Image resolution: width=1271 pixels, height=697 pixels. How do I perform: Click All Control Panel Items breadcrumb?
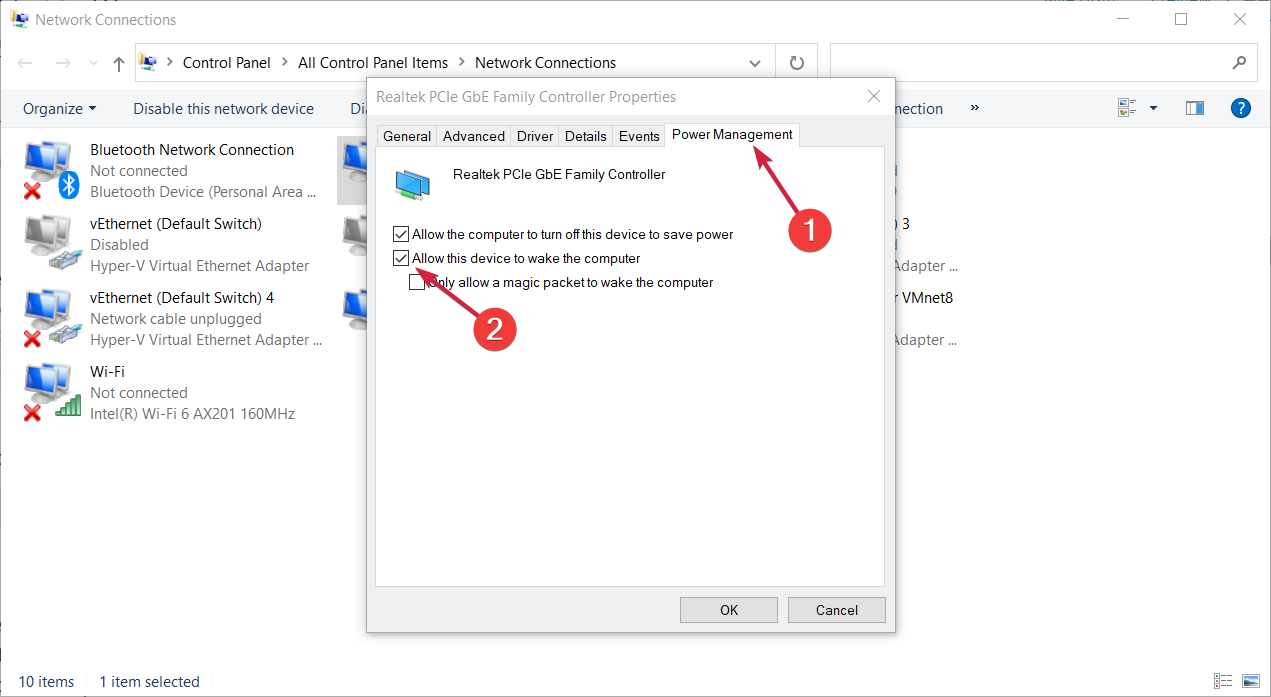(373, 62)
